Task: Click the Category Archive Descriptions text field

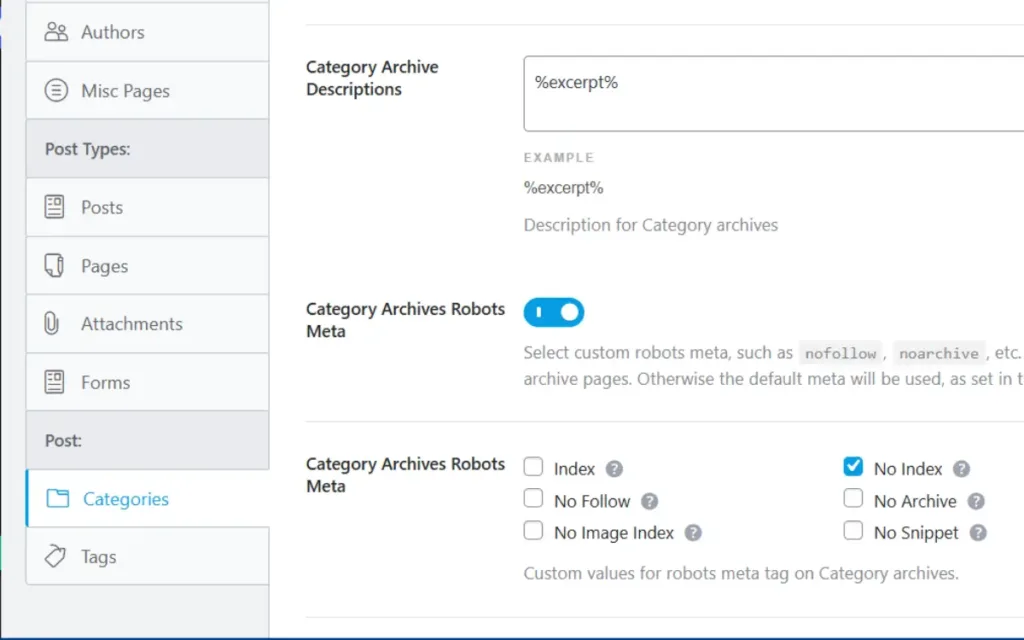Action: tap(773, 93)
